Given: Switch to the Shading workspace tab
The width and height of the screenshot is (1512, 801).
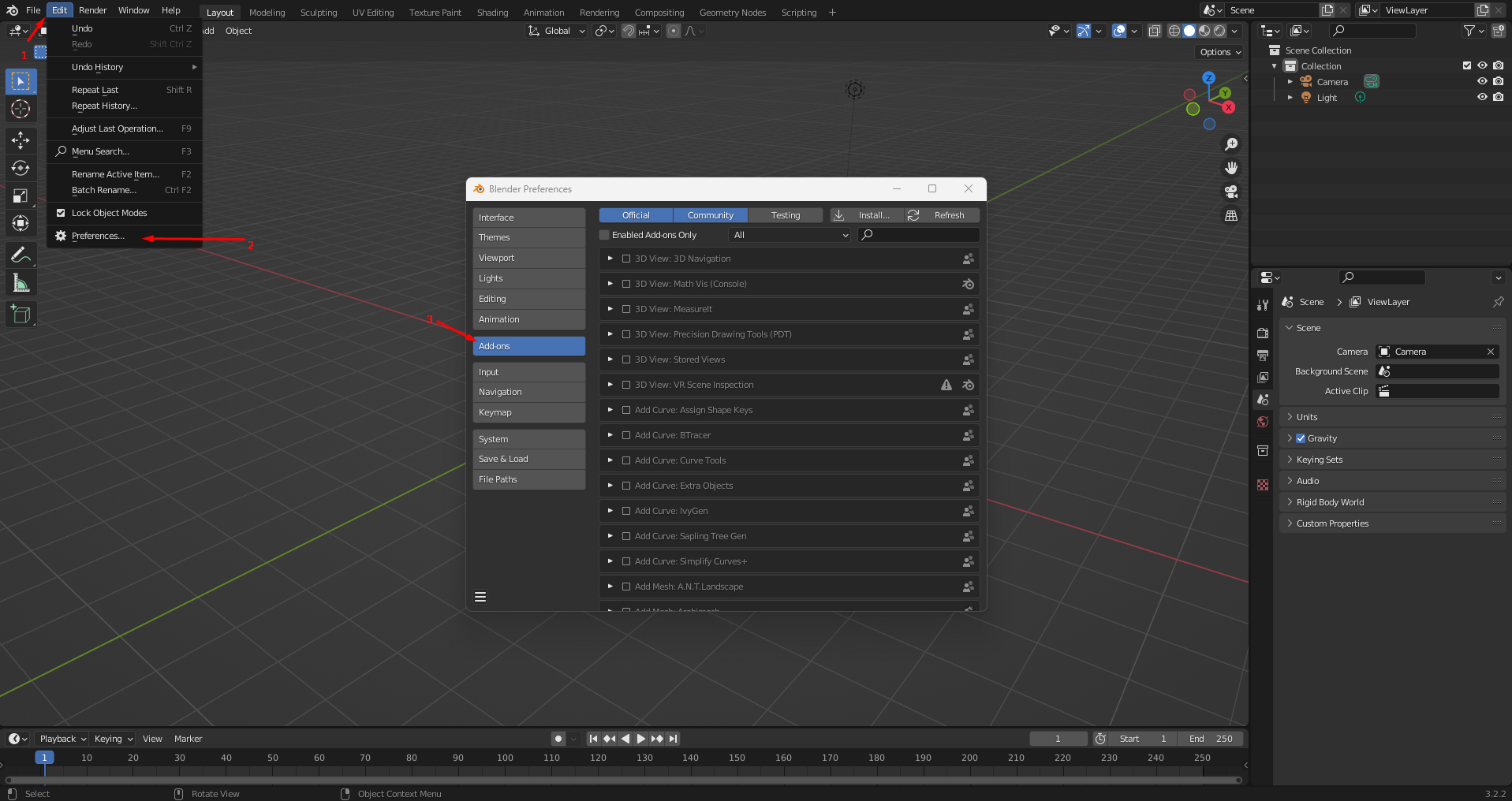Looking at the screenshot, I should 492,13.
